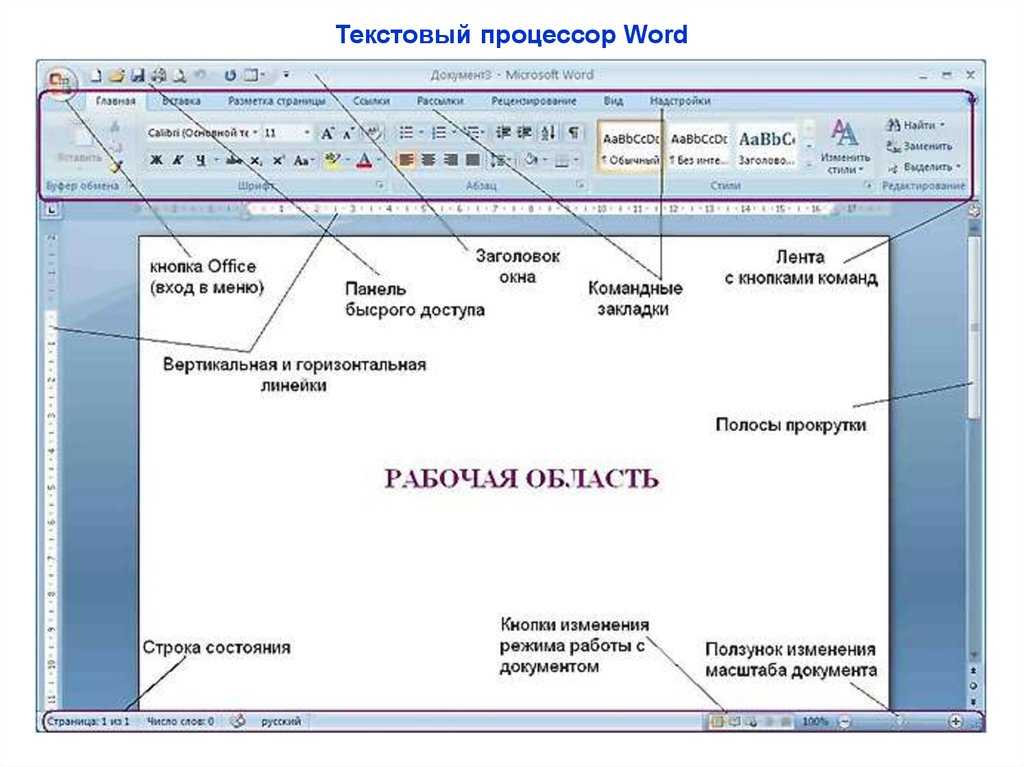The height and width of the screenshot is (767, 1024).
Task: Toggle the ruler button above the scrollbar
Action: (974, 211)
